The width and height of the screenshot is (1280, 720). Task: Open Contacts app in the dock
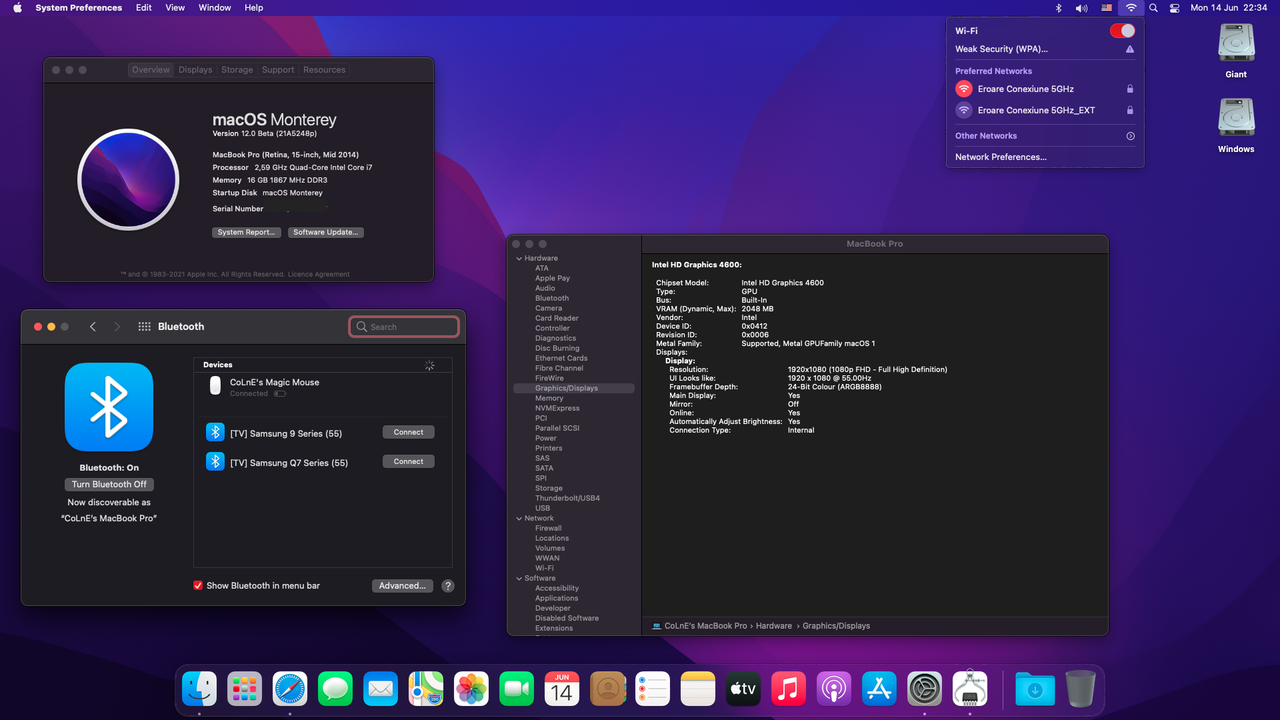[x=607, y=688]
